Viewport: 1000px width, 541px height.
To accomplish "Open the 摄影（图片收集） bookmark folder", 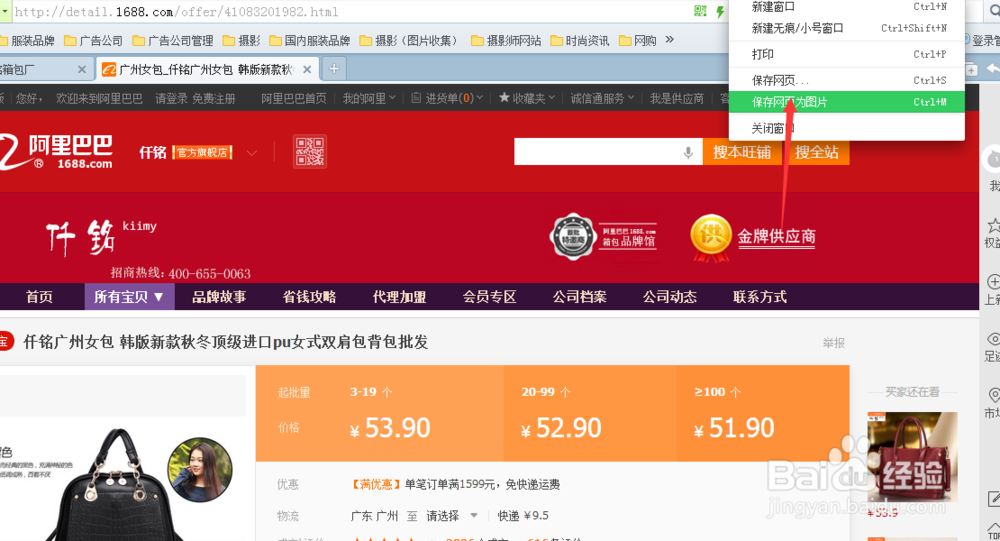I will pos(409,41).
